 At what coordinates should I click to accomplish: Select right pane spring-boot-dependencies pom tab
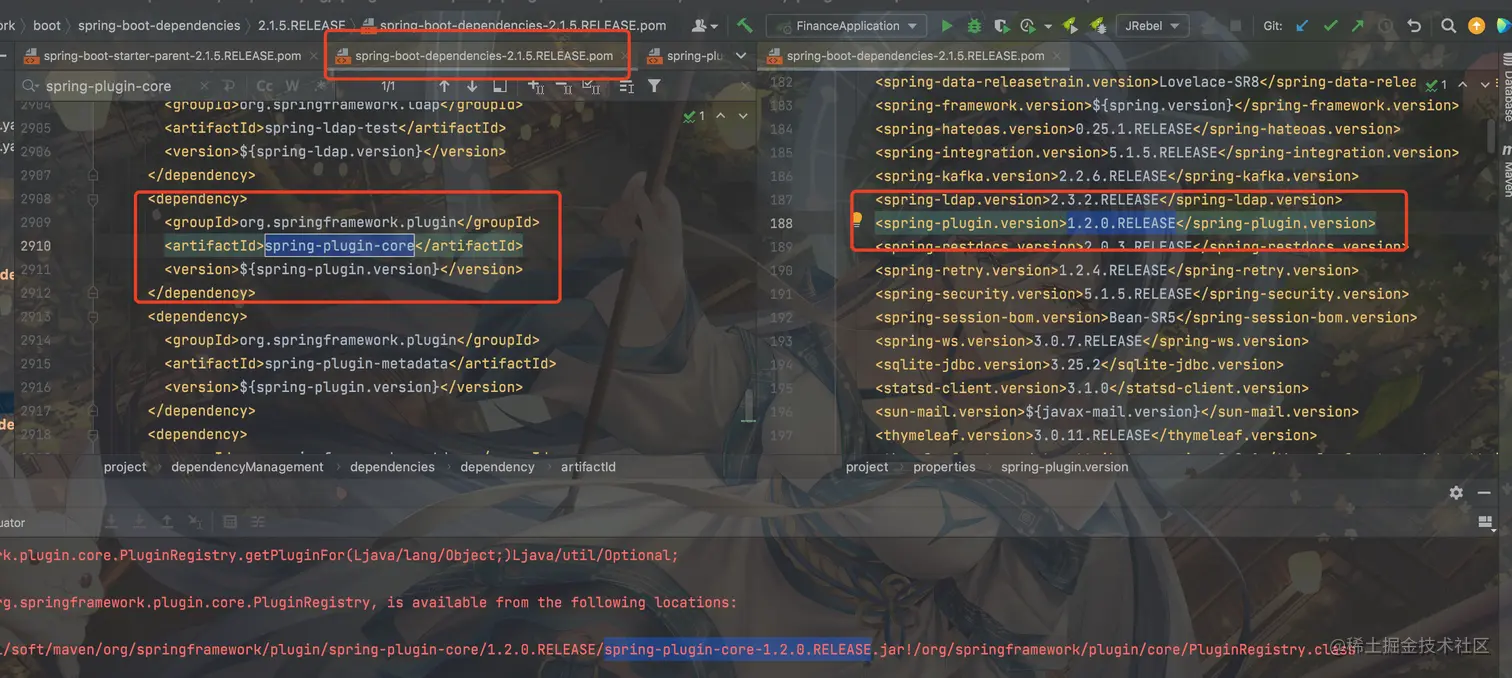click(x=915, y=56)
